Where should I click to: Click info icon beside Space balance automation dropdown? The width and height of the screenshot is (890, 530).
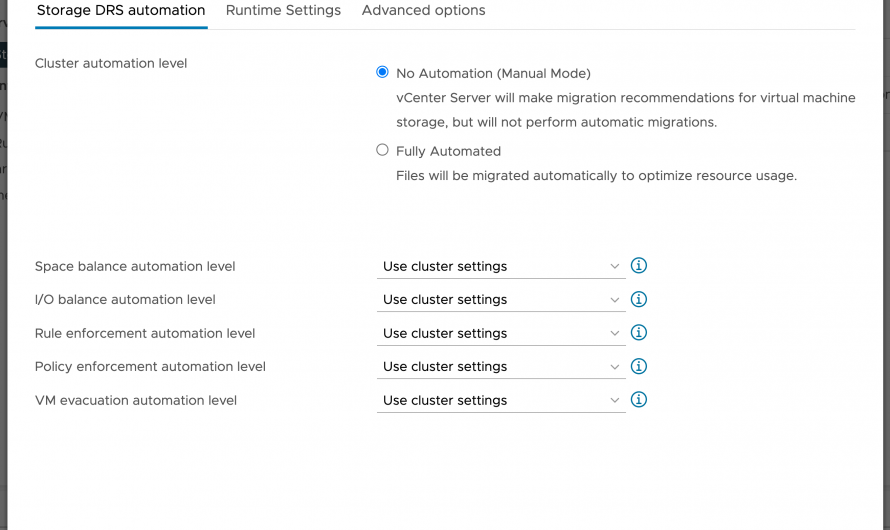point(640,266)
